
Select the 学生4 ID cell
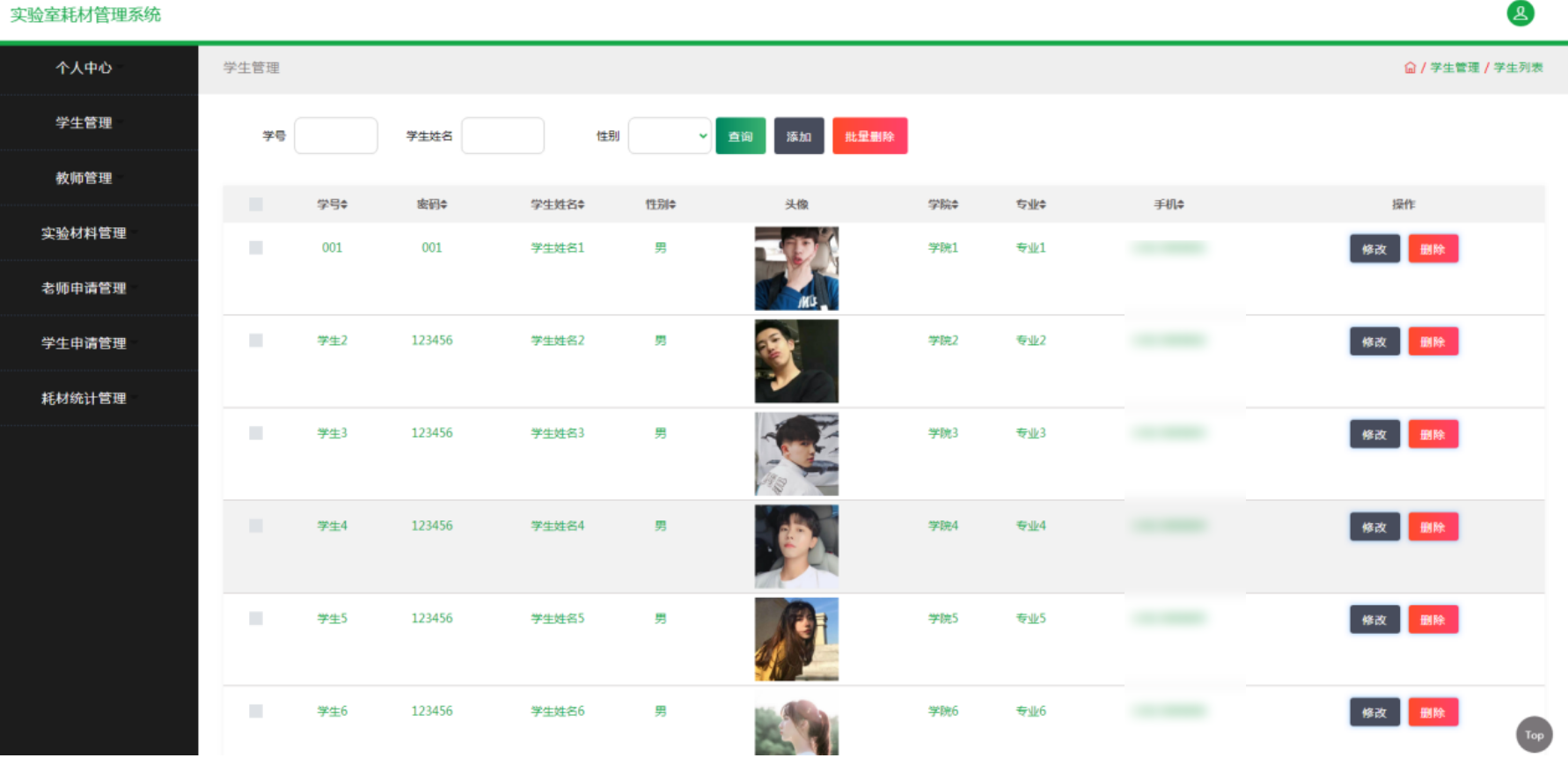tap(333, 526)
